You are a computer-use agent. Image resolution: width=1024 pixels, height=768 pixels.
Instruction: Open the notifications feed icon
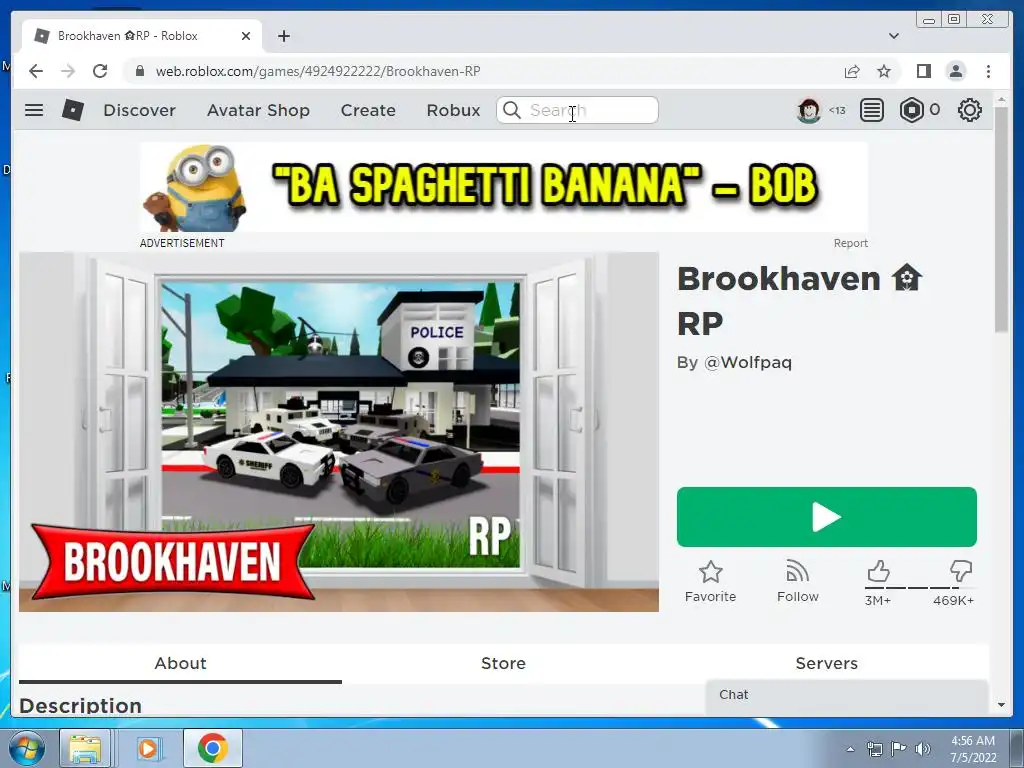pyautogui.click(x=872, y=110)
